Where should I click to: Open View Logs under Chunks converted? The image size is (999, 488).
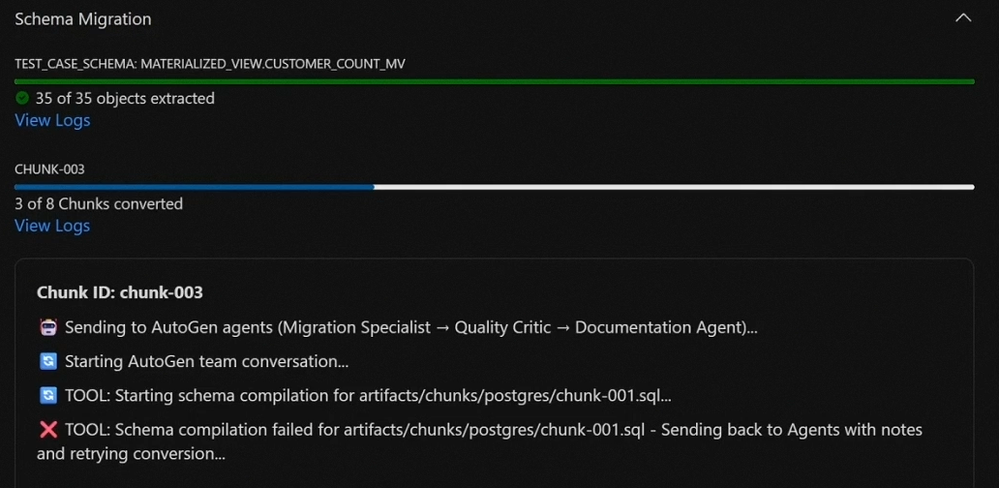click(52, 226)
